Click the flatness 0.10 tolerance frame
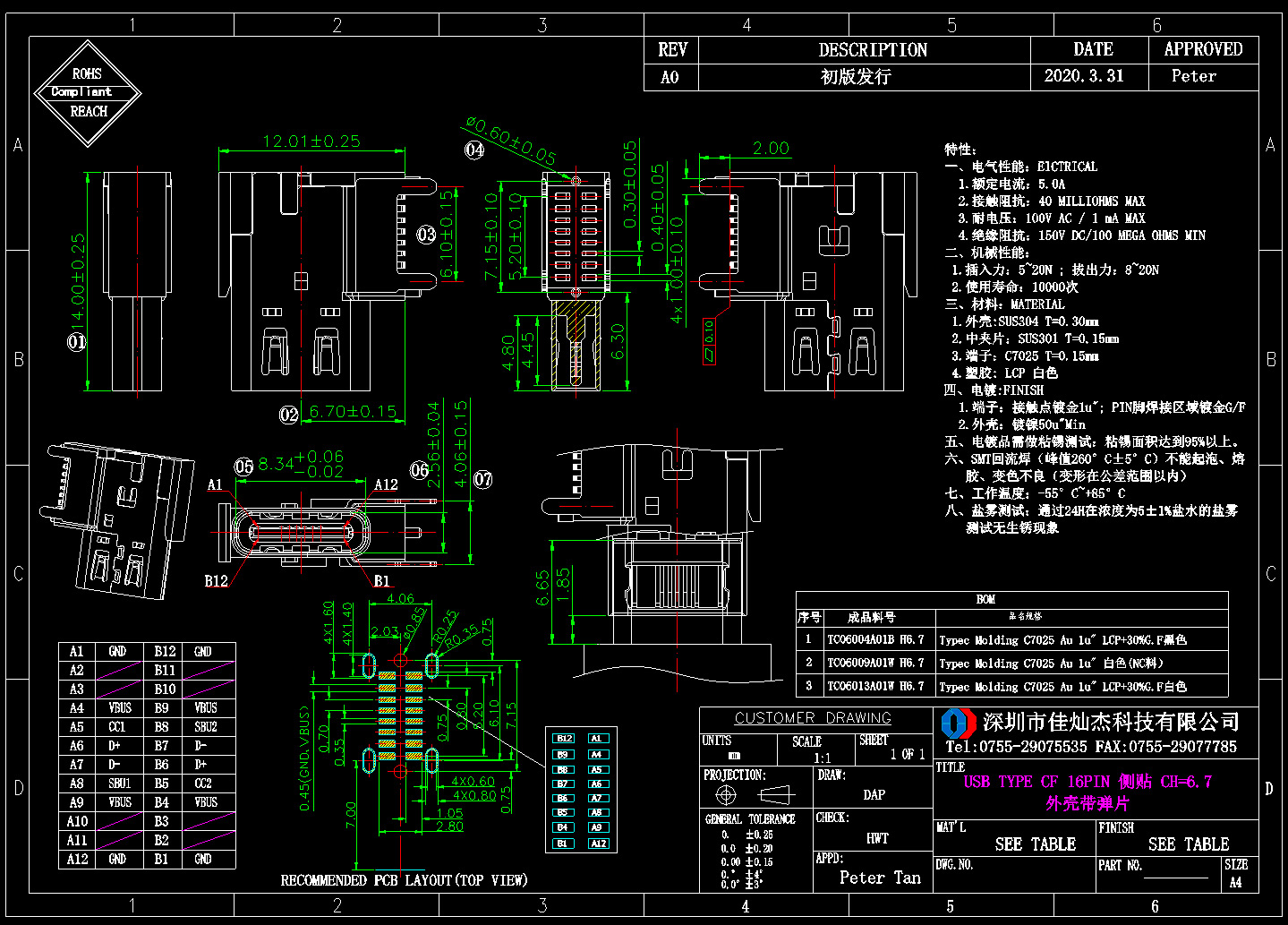This screenshot has width=1288, height=925. point(709,341)
